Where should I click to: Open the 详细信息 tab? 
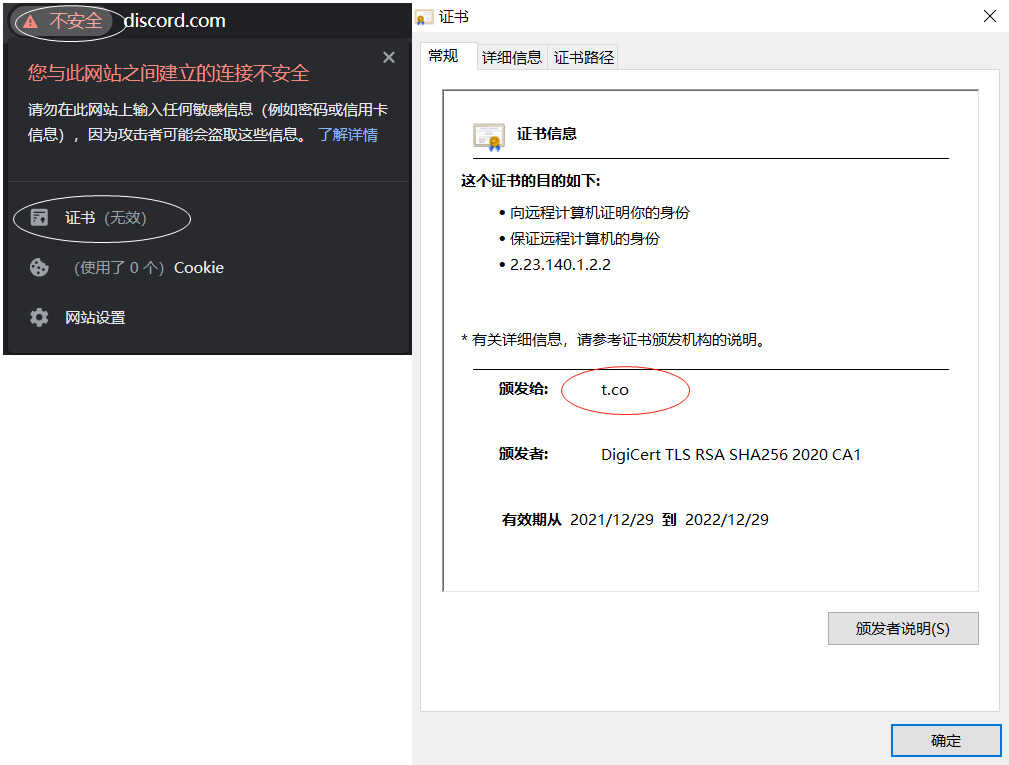coord(512,57)
